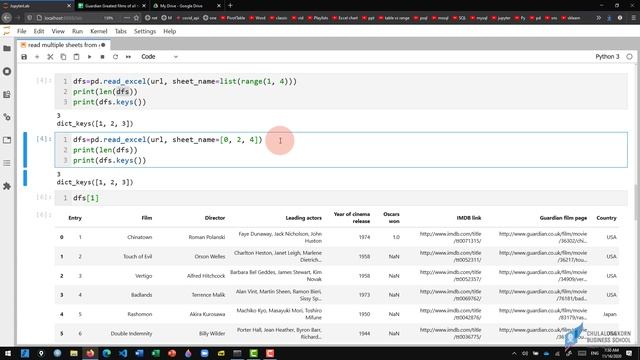Click the Rashomon film cell
The height and width of the screenshot is (360, 640).
coord(140,314)
